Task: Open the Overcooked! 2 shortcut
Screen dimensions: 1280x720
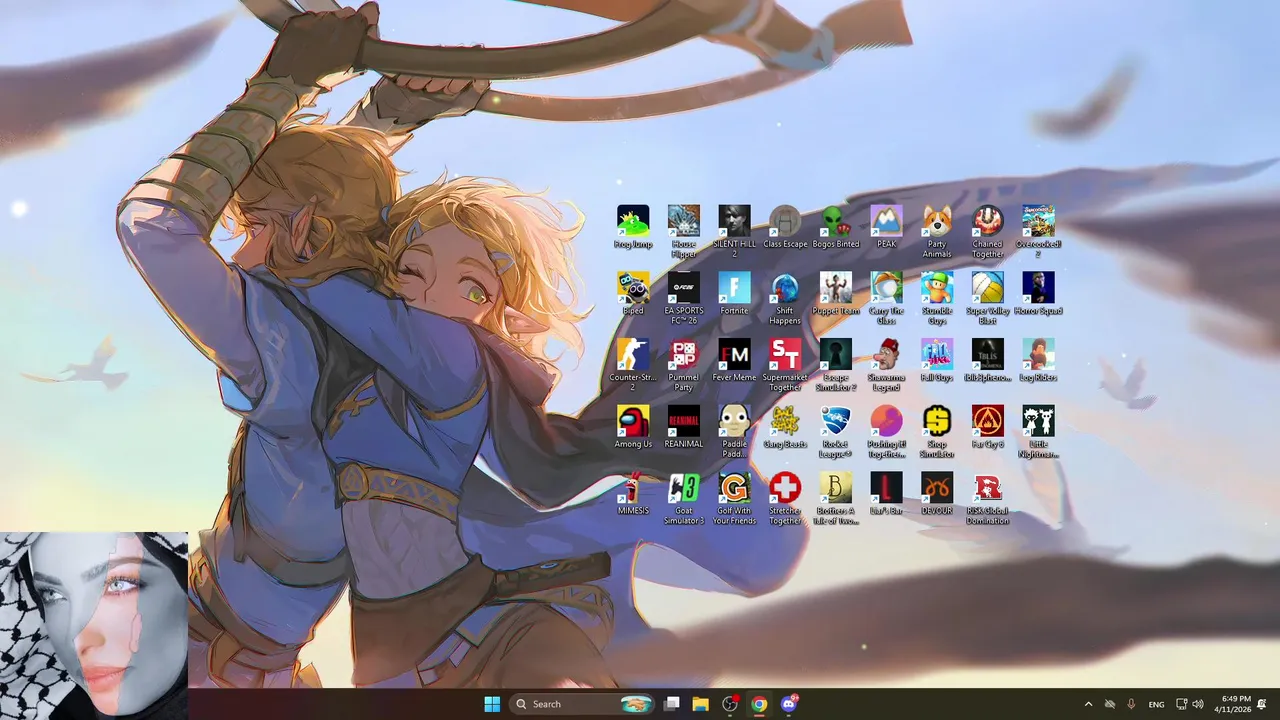Action: click(1038, 232)
